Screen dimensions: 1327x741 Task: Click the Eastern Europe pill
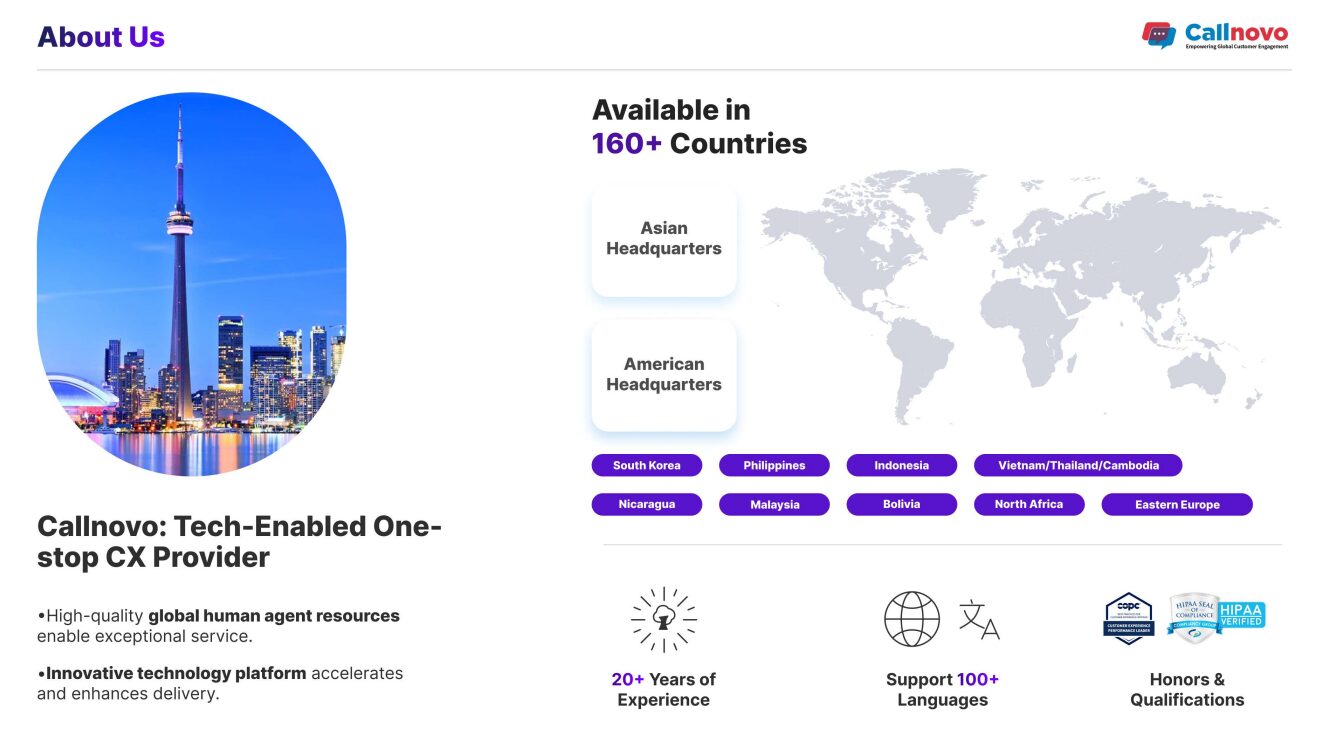click(1177, 505)
